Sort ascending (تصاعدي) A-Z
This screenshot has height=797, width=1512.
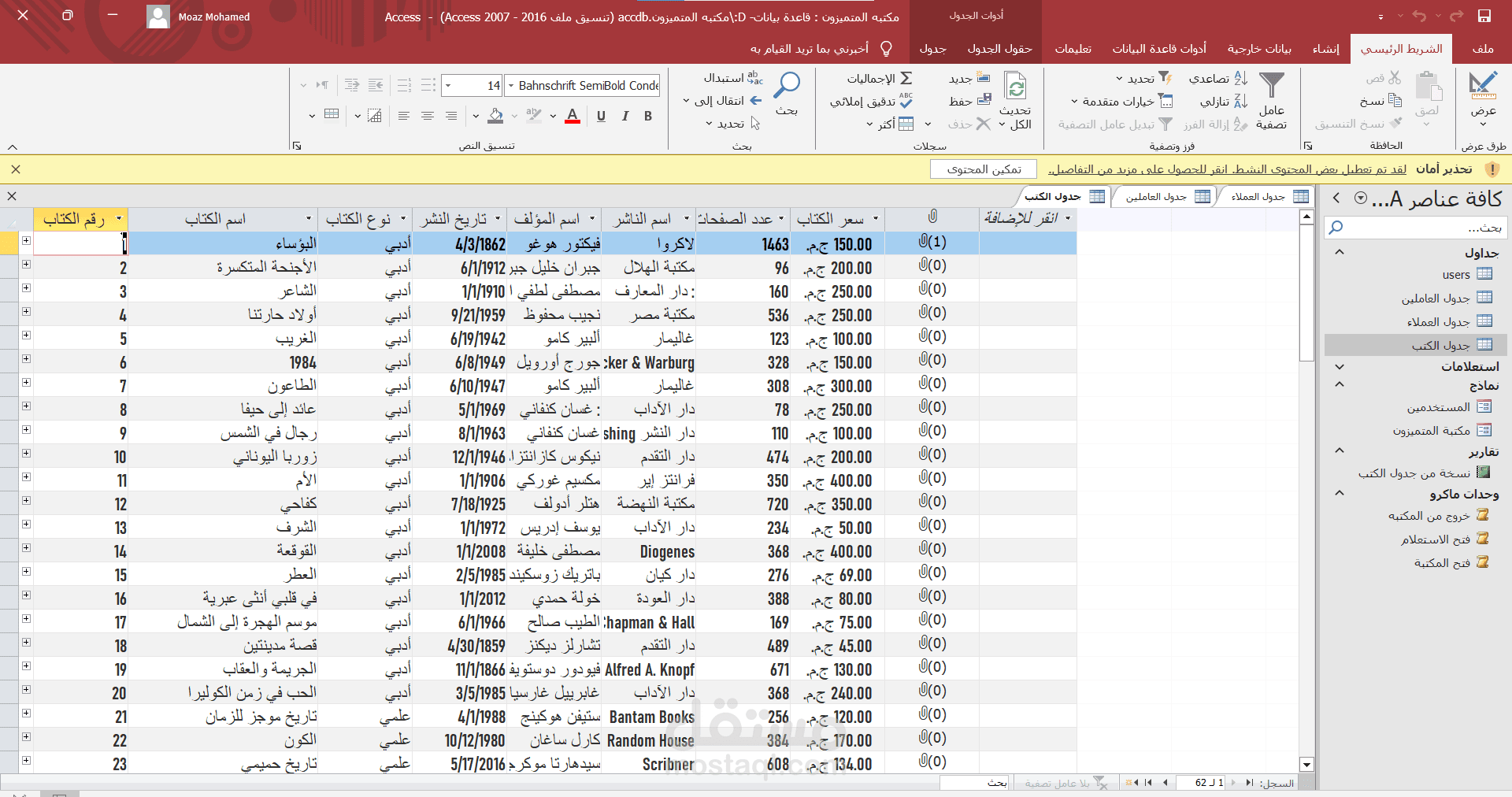[x=1217, y=78]
